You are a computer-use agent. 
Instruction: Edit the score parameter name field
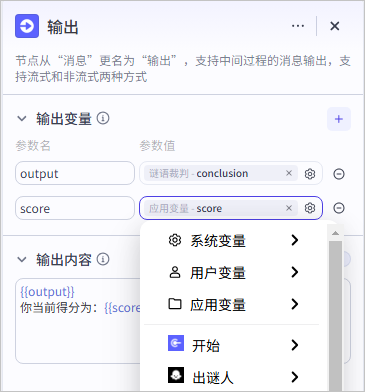tap(75, 208)
